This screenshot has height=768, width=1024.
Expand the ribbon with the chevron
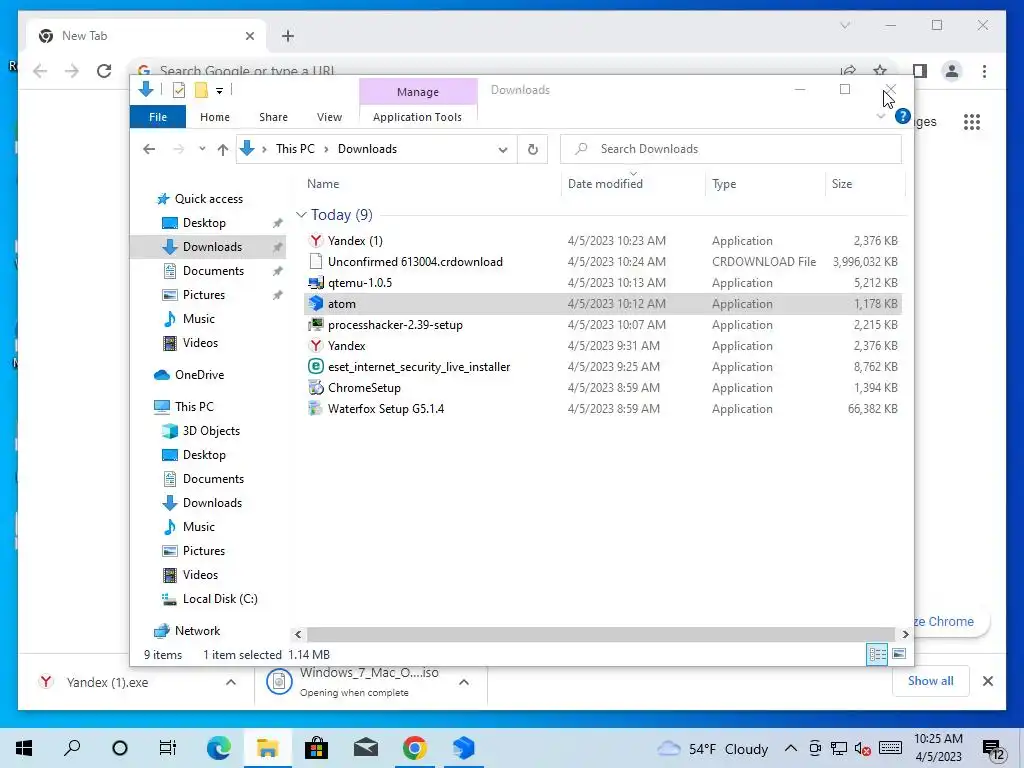pos(881,116)
